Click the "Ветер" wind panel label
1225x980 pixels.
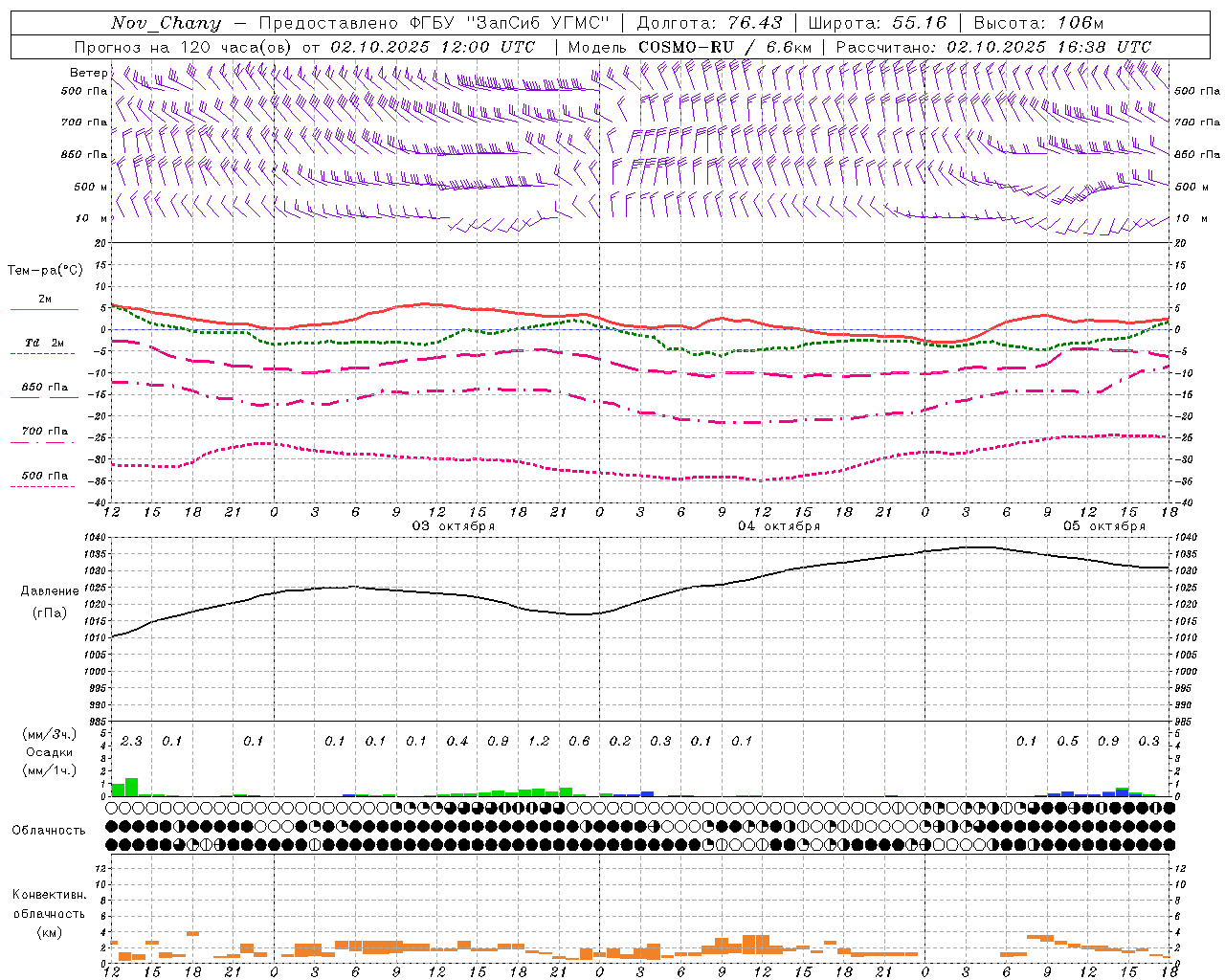click(x=88, y=73)
